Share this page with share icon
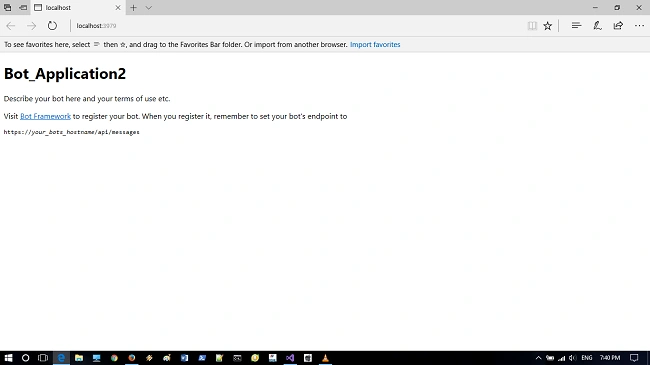The image size is (650, 365). pyautogui.click(x=618, y=26)
